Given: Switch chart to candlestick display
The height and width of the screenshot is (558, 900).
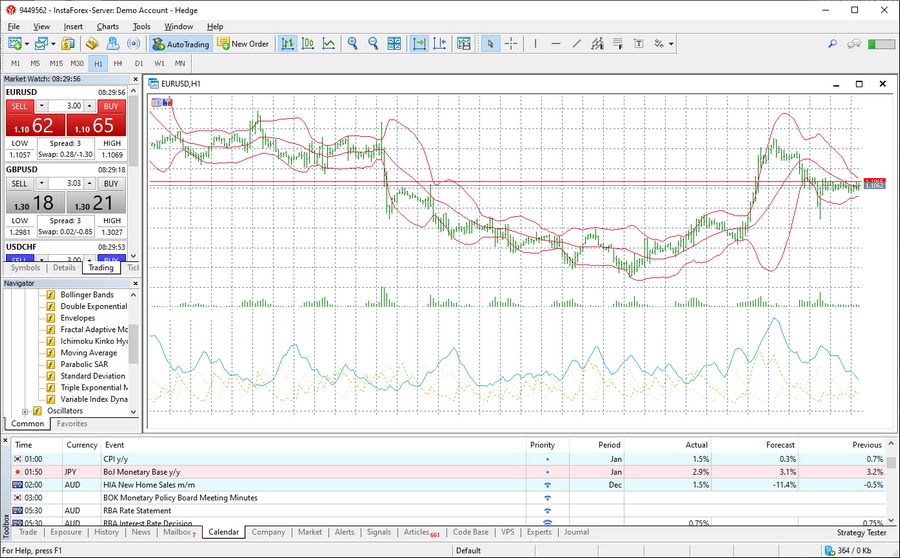Looking at the screenshot, I should [308, 44].
